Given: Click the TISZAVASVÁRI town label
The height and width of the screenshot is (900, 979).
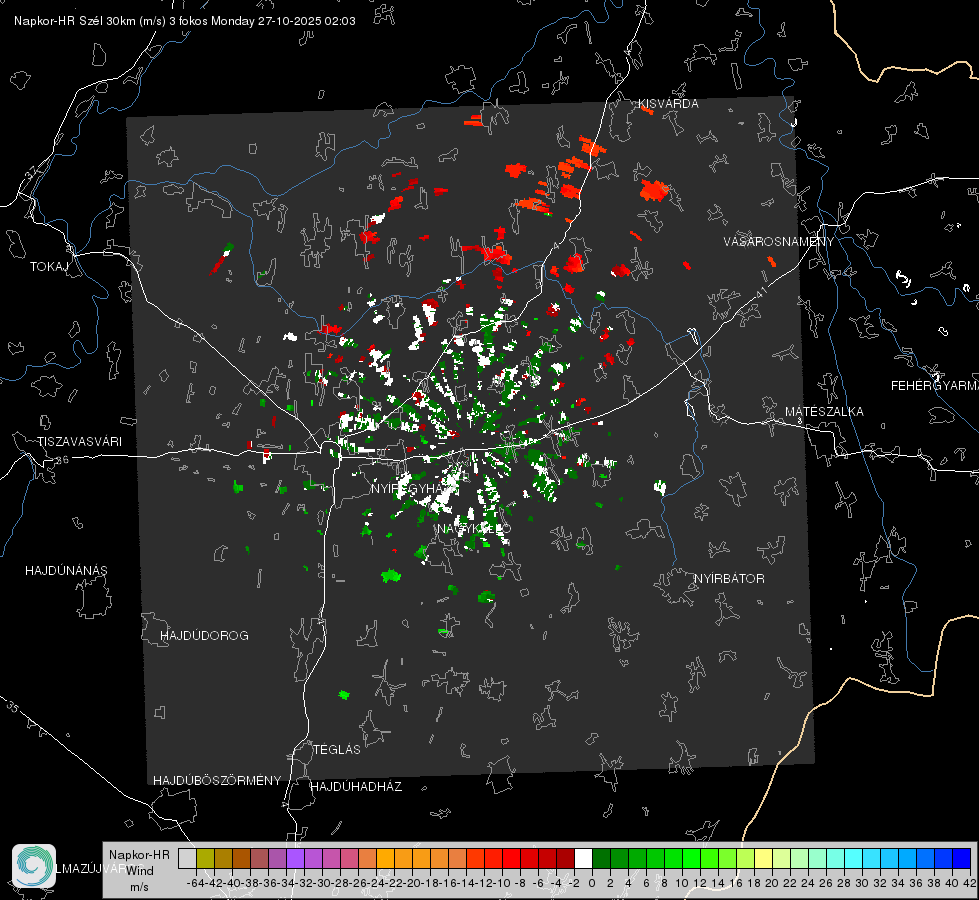Looking at the screenshot, I should [79, 442].
